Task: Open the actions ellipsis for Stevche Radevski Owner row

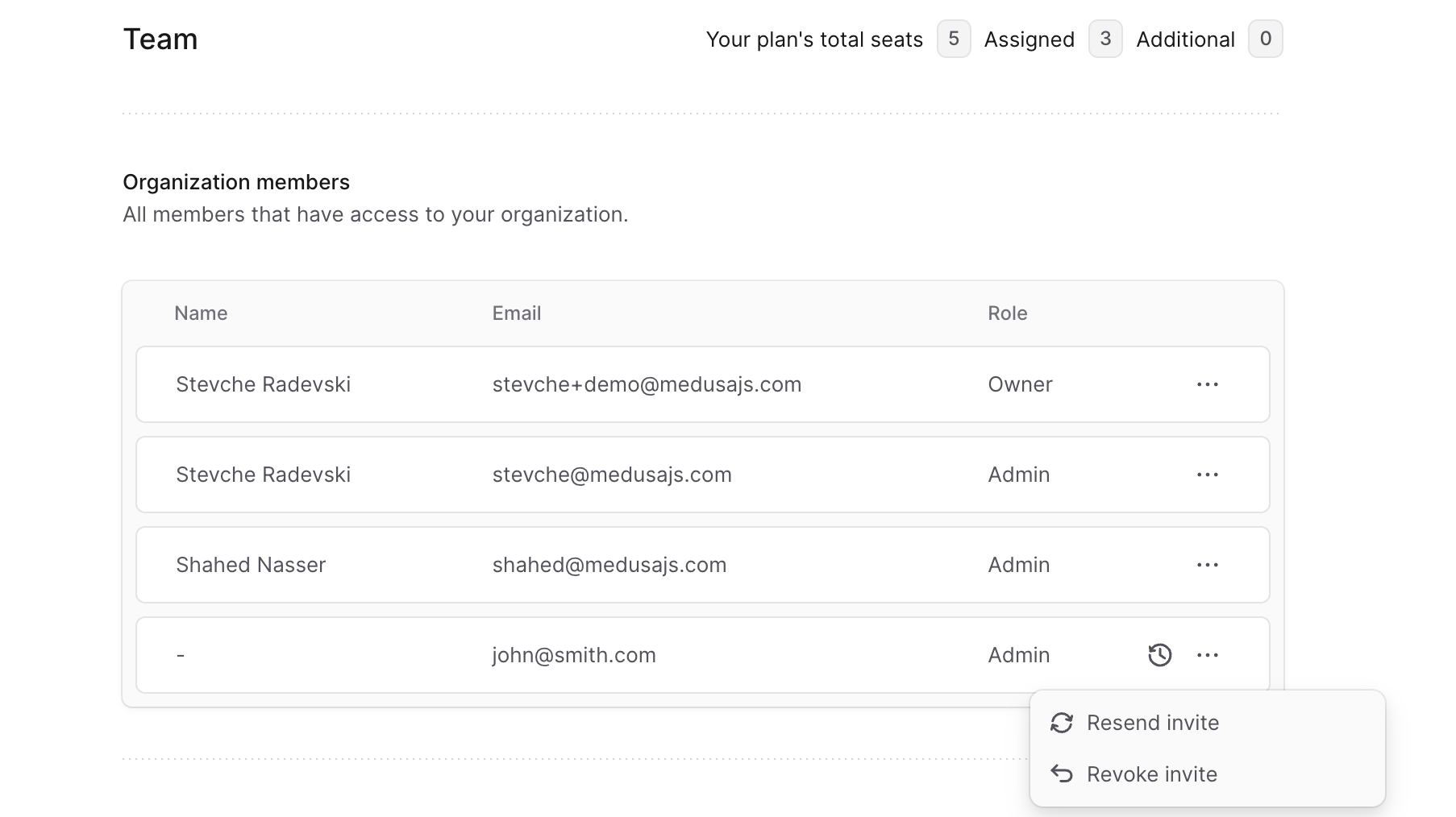Action: click(1207, 384)
